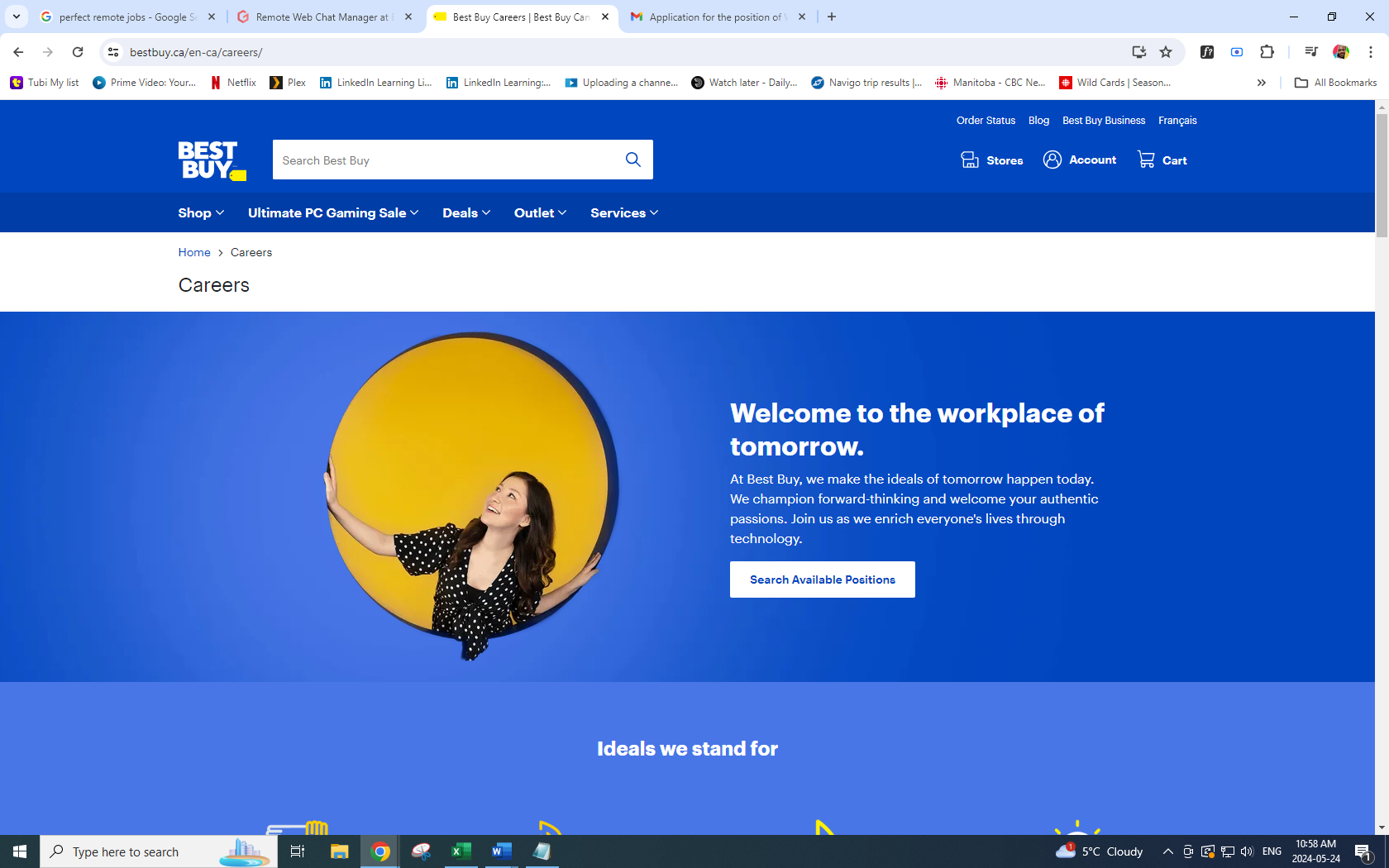The width and height of the screenshot is (1389, 868).
Task: Click the search magnifier icon
Action: 632,160
